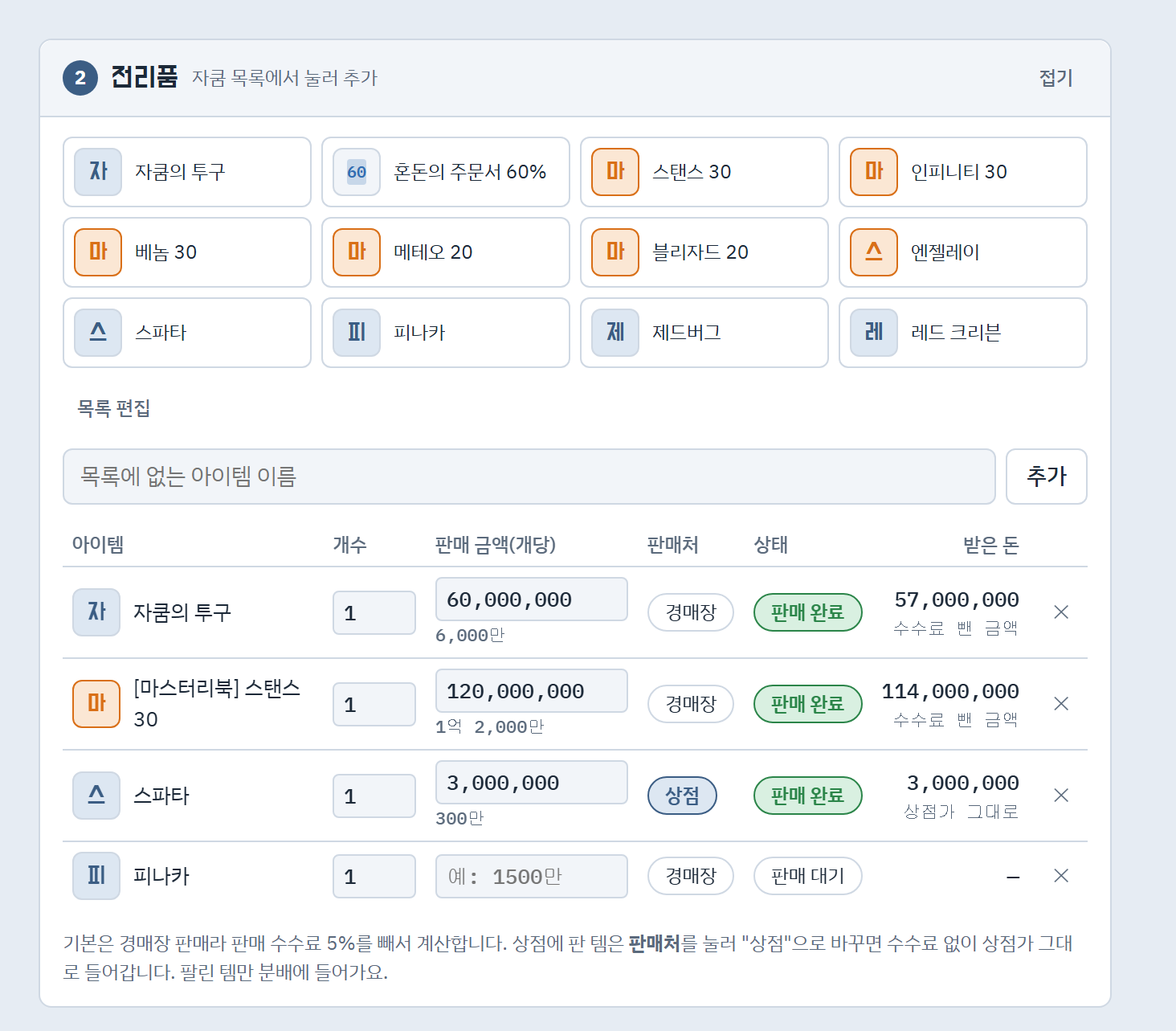This screenshot has width=1176, height=1031.
Task: Toggle 판매 완료 status for 스탠스 30
Action: [808, 704]
